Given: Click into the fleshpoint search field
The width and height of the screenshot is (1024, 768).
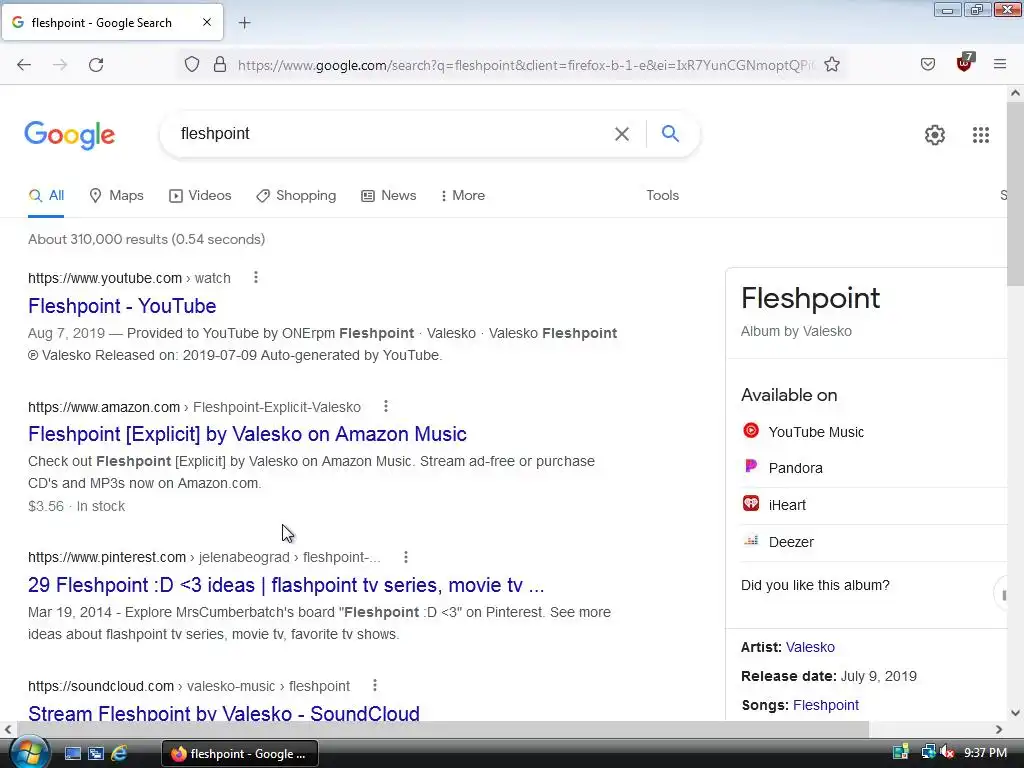Looking at the screenshot, I should [392, 134].
